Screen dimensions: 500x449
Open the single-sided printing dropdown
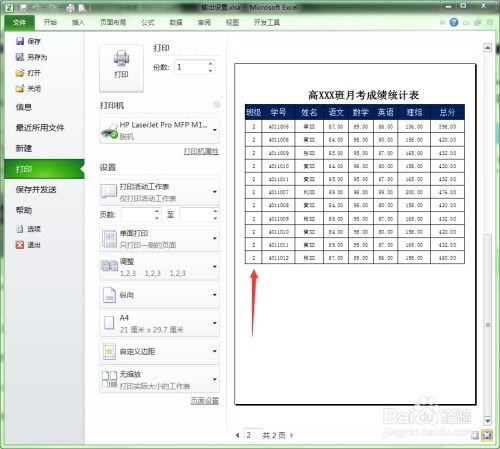tap(159, 239)
